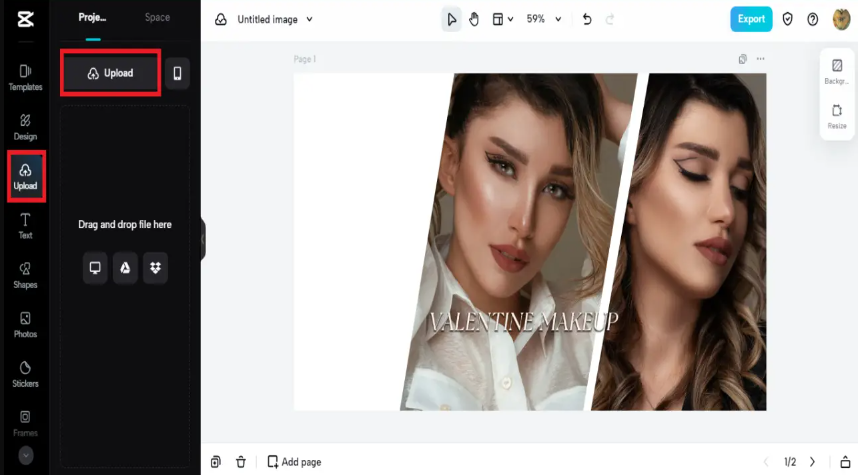Go to the next page arrow
Screen dimensions: 858x475
pos(813,462)
